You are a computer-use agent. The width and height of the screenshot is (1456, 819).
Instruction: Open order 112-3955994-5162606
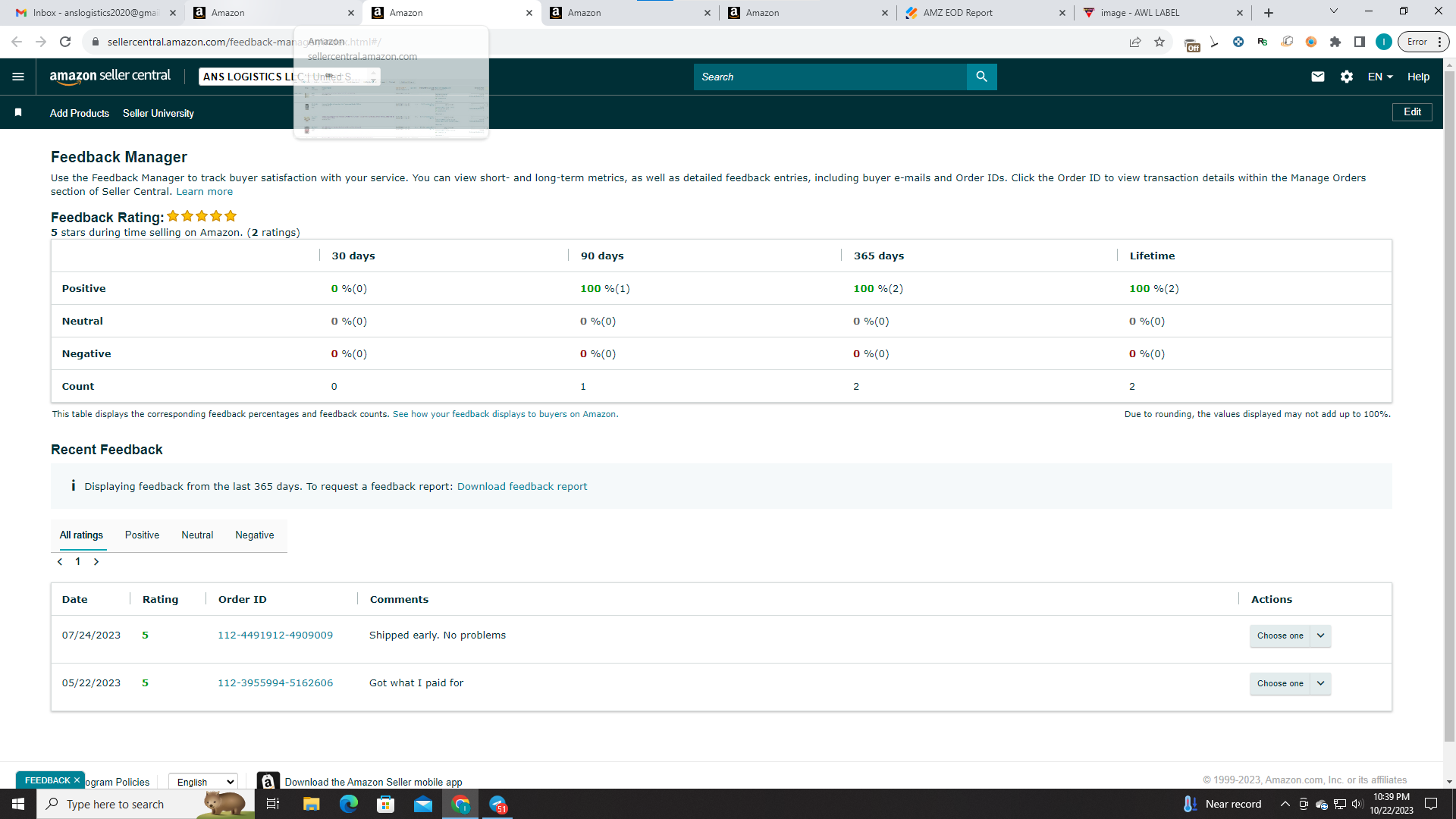(x=275, y=683)
